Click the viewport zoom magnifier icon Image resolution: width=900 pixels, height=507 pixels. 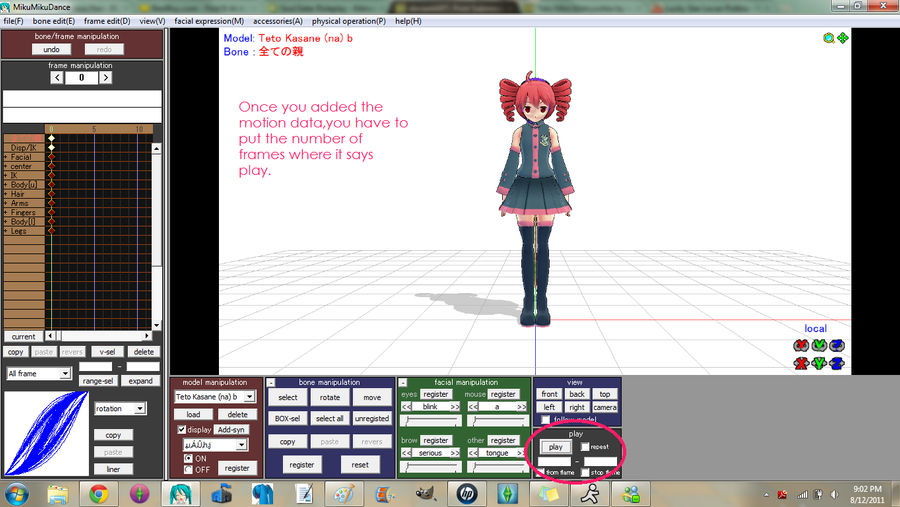pyautogui.click(x=828, y=38)
